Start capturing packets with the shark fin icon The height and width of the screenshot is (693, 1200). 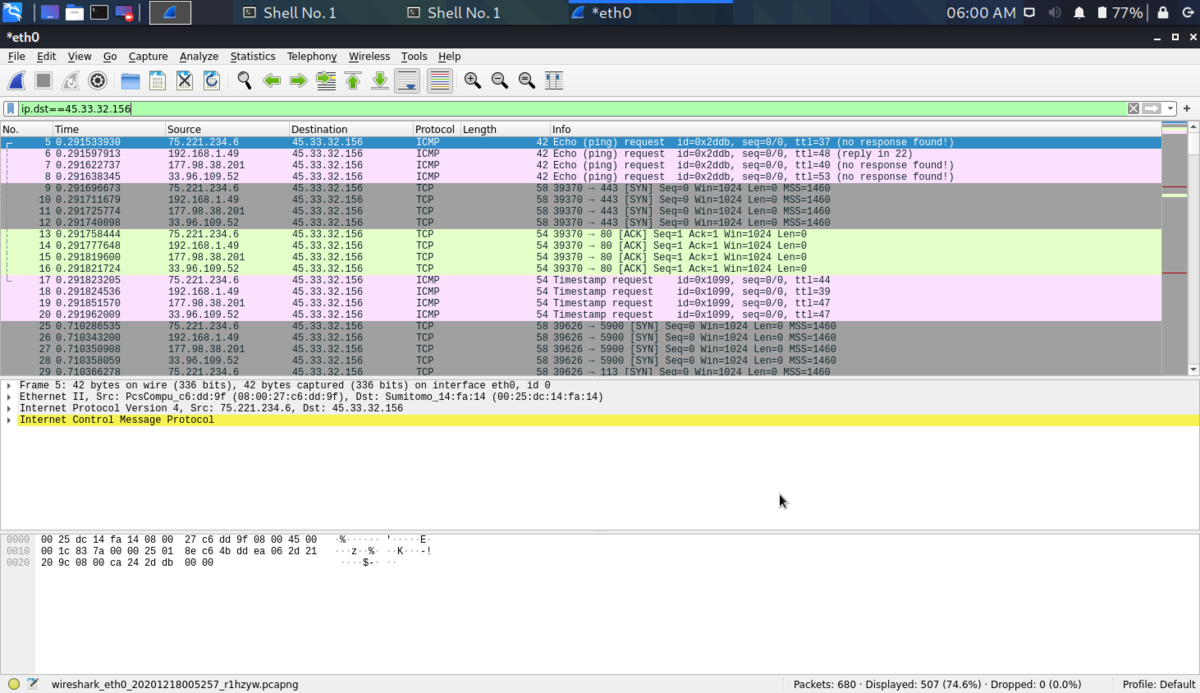(x=17, y=81)
